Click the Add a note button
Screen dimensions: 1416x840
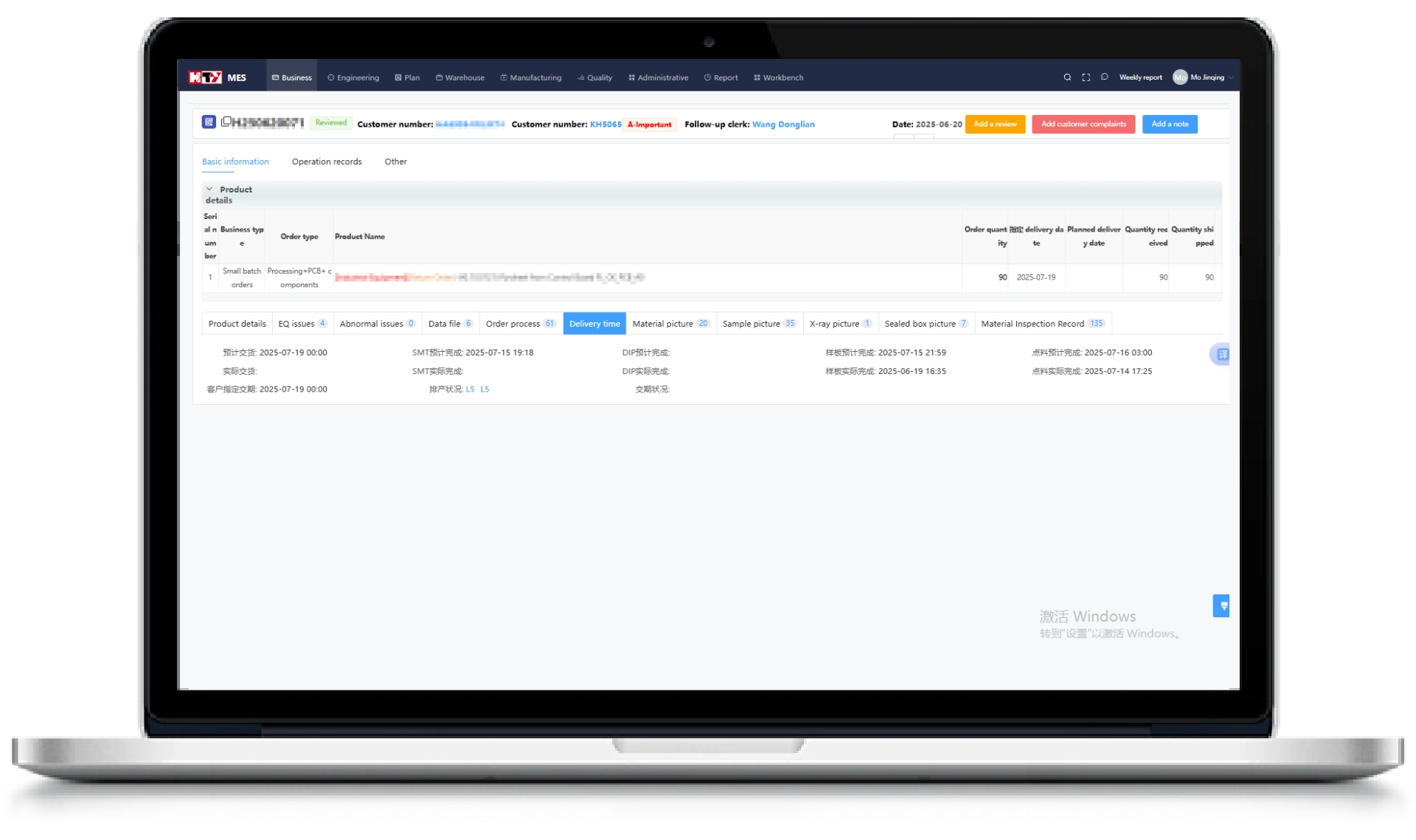point(1169,124)
